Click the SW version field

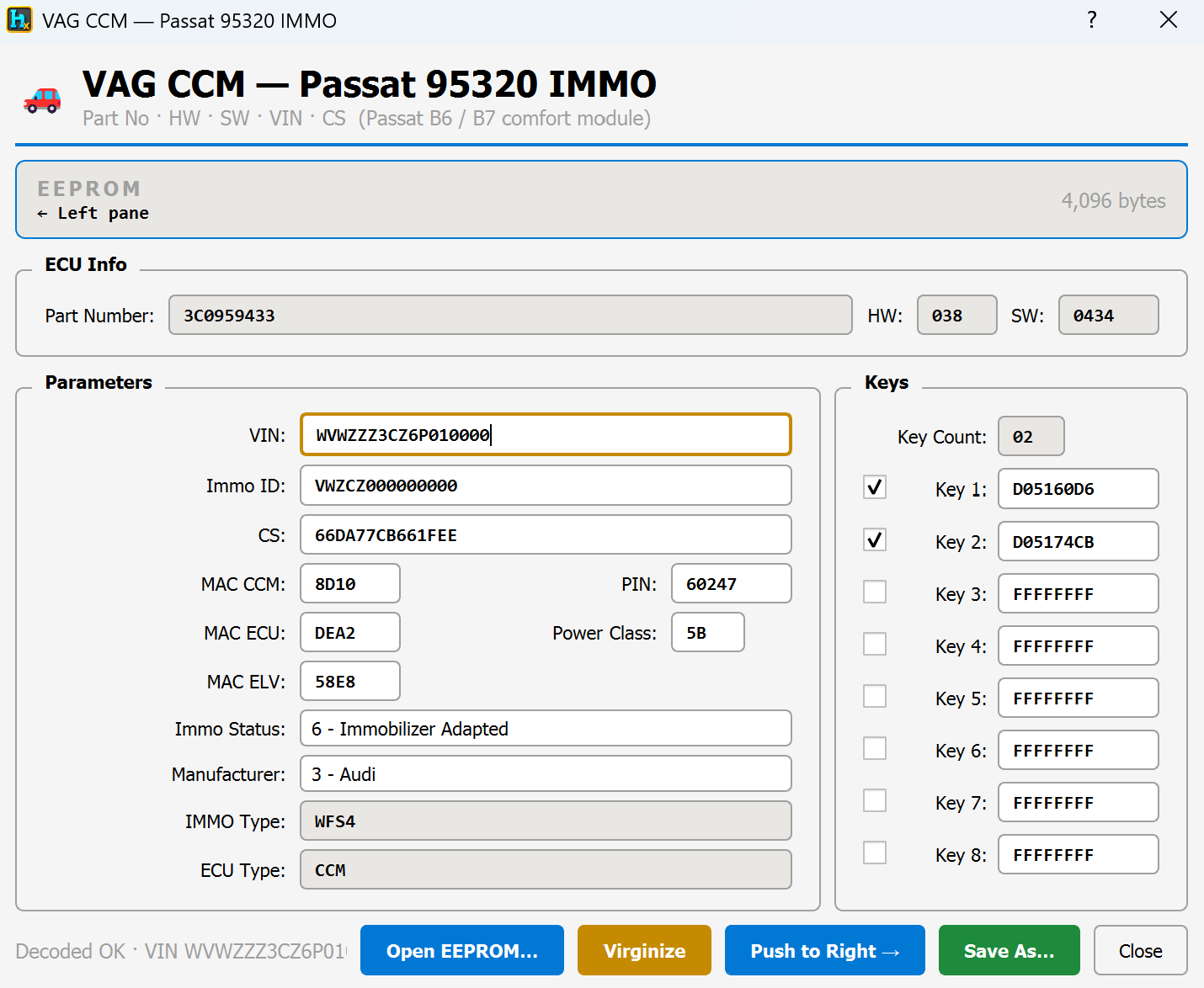pos(1109,315)
